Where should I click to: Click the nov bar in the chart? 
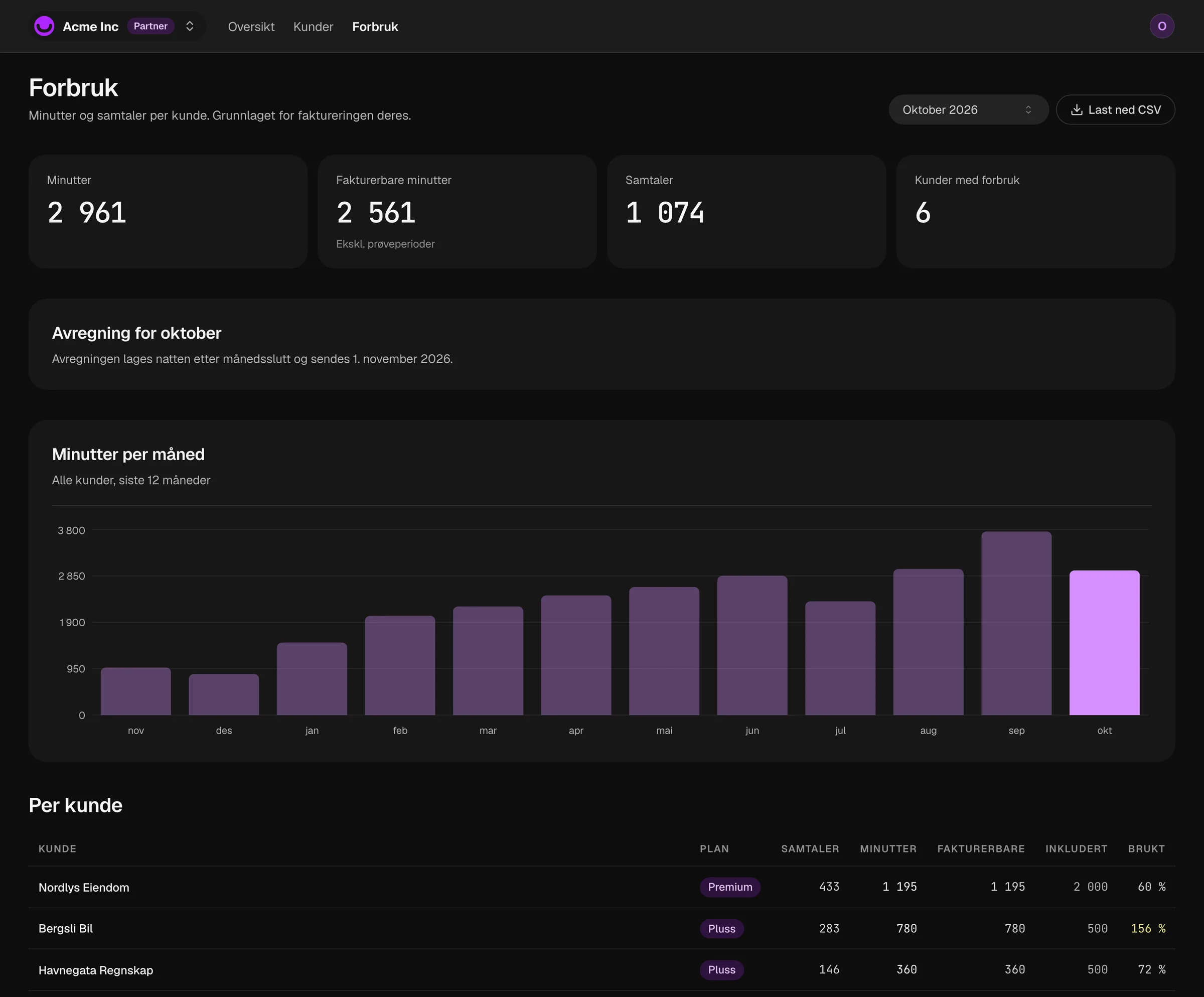136,691
